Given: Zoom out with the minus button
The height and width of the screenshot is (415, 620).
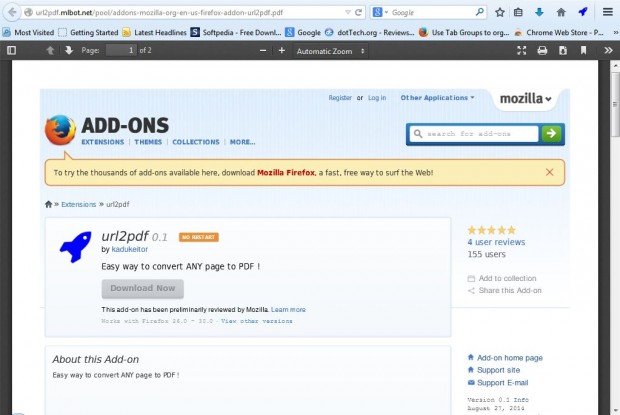Looking at the screenshot, I should [x=263, y=51].
